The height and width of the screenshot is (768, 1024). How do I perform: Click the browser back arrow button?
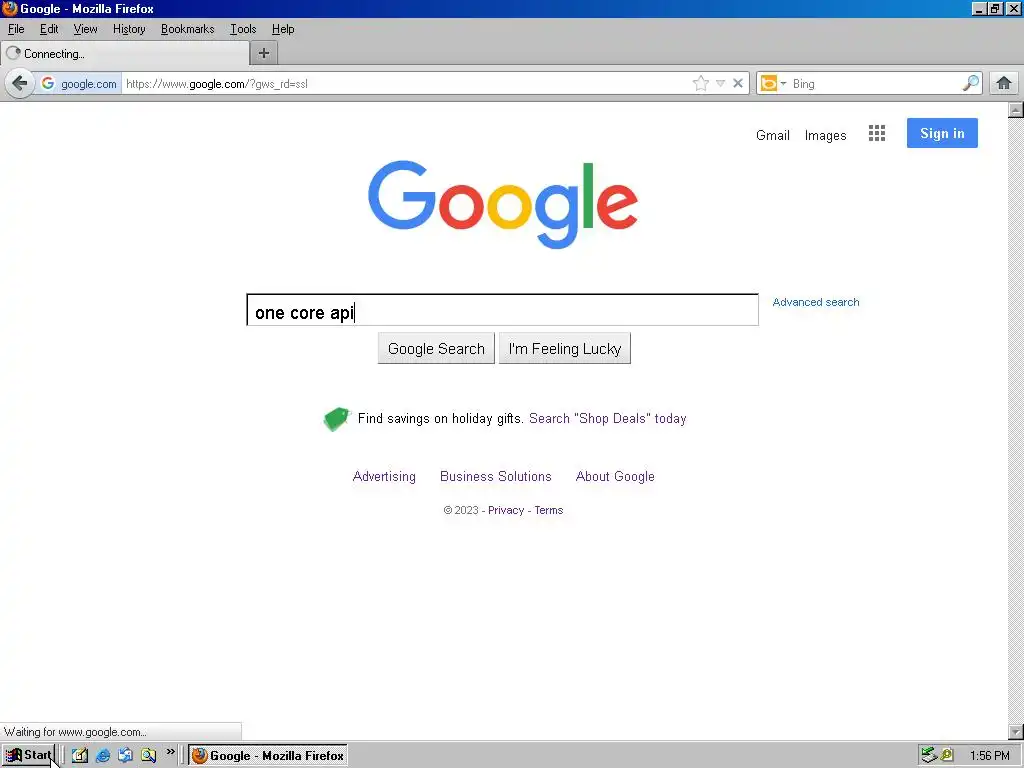[x=20, y=84]
